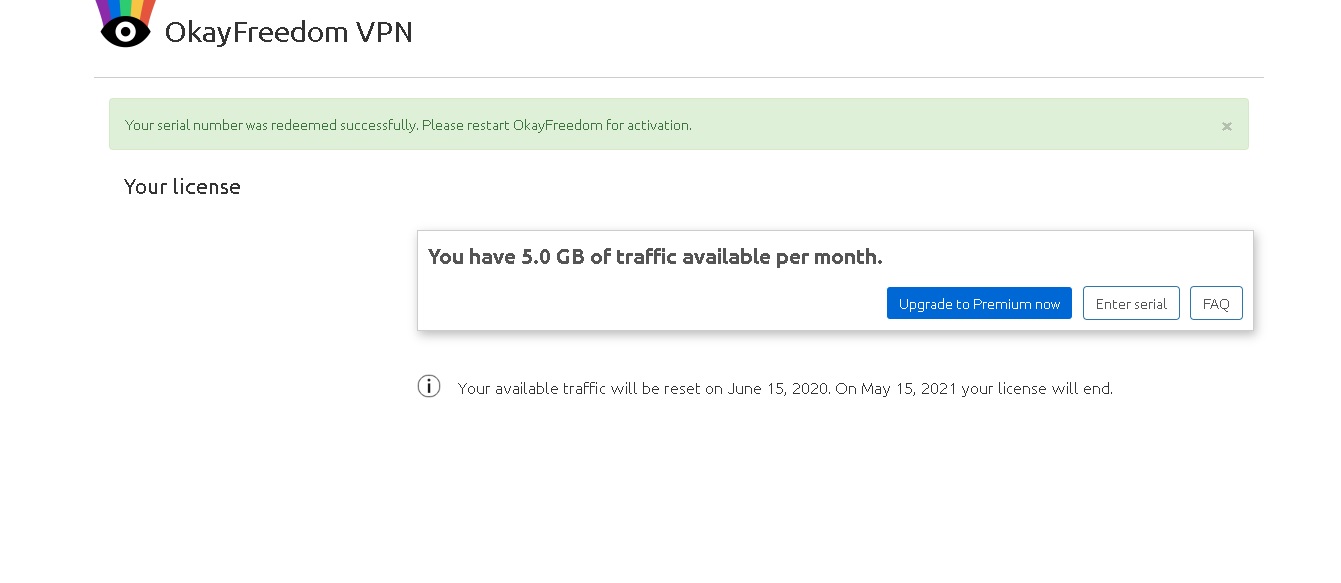Click the info icon beside traffic reset note
The image size is (1341, 583).
pos(429,387)
